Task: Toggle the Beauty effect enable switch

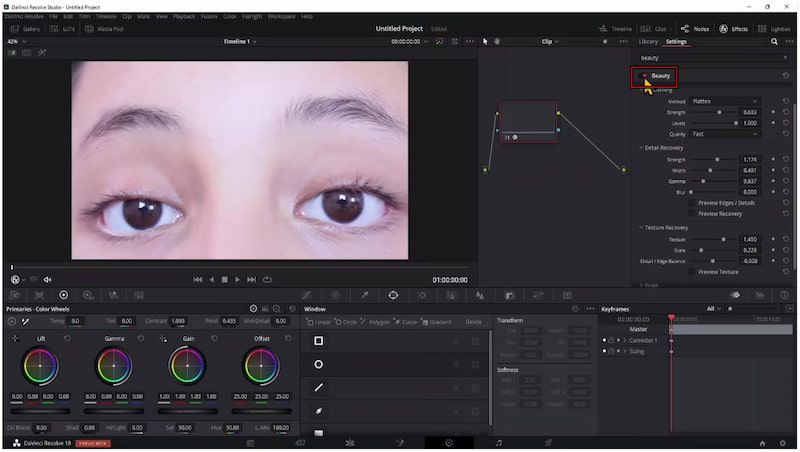Action: point(643,76)
